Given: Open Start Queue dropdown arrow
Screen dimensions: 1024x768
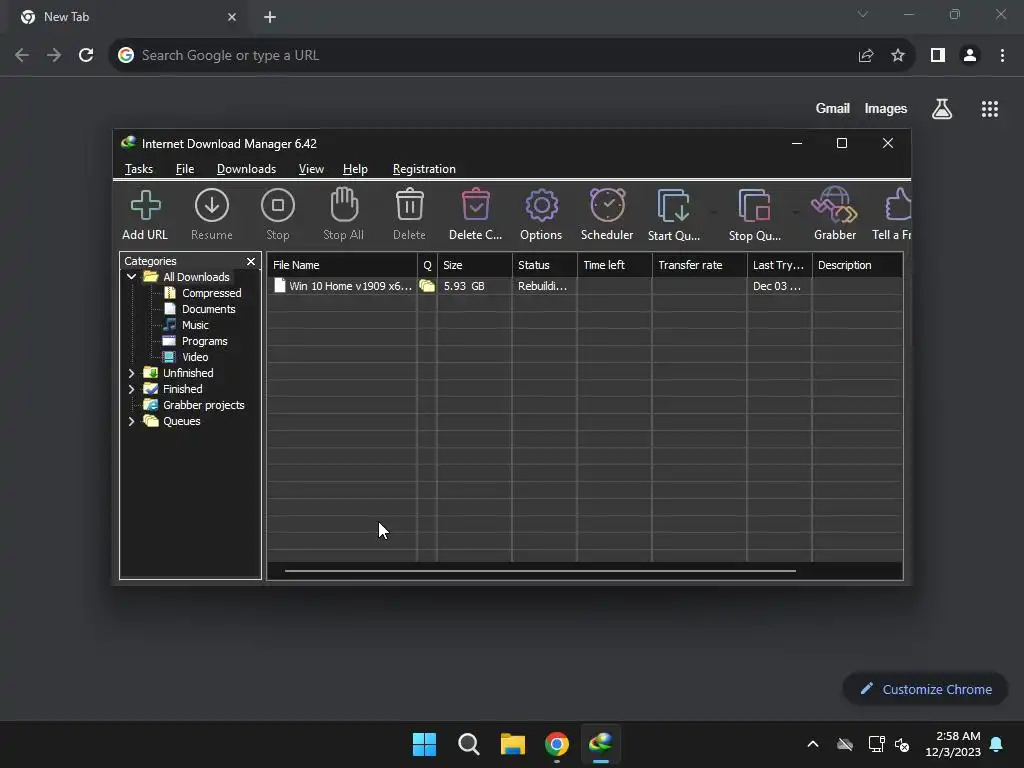Looking at the screenshot, I should click(x=713, y=212).
